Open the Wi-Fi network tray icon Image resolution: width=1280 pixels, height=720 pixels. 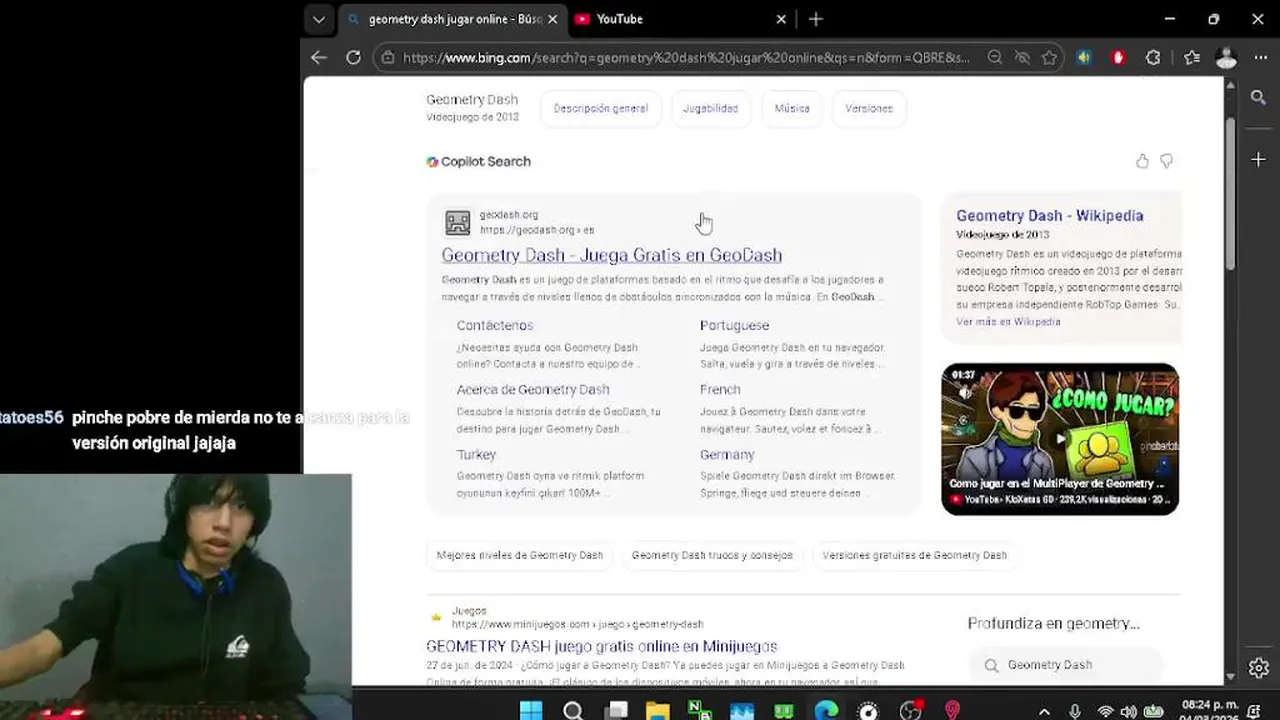[x=1105, y=711]
